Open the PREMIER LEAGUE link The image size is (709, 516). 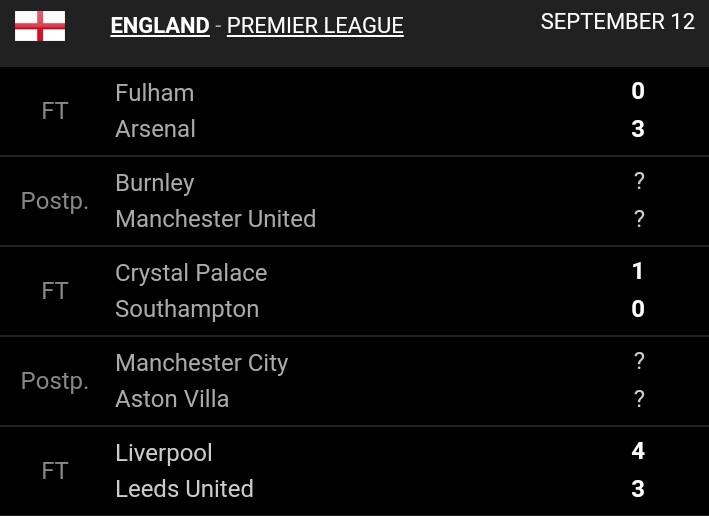click(x=315, y=26)
